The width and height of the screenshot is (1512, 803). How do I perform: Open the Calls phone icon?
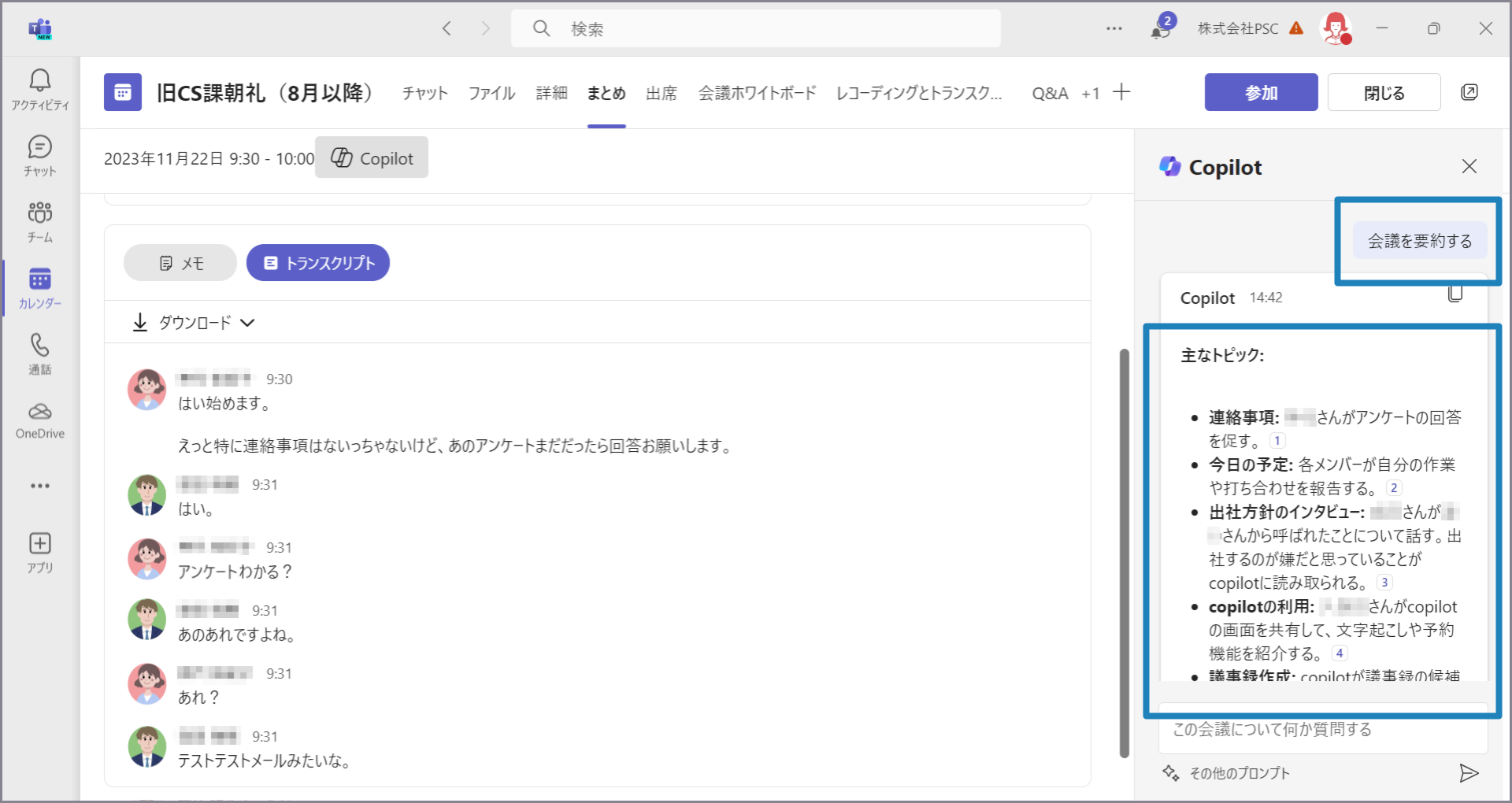(x=39, y=353)
